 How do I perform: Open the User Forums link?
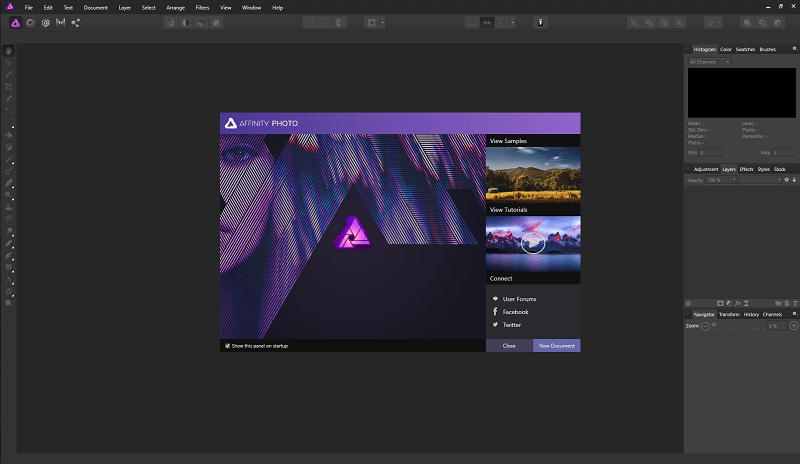[x=519, y=299]
